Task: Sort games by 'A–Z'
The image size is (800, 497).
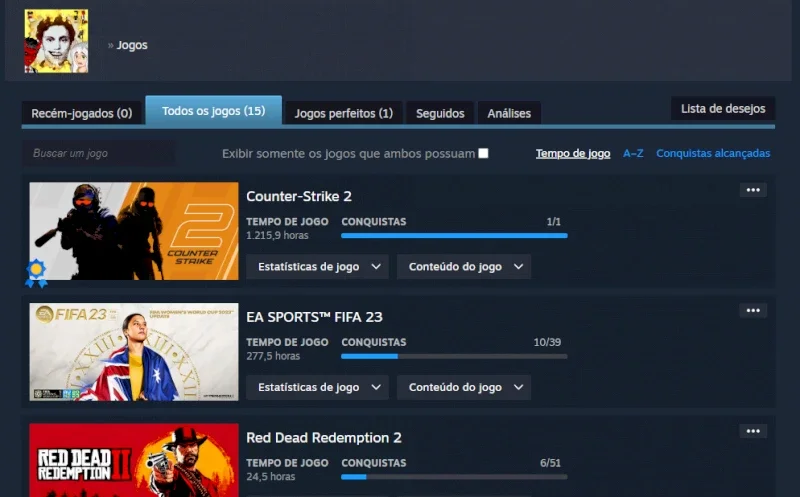Action: click(633, 153)
